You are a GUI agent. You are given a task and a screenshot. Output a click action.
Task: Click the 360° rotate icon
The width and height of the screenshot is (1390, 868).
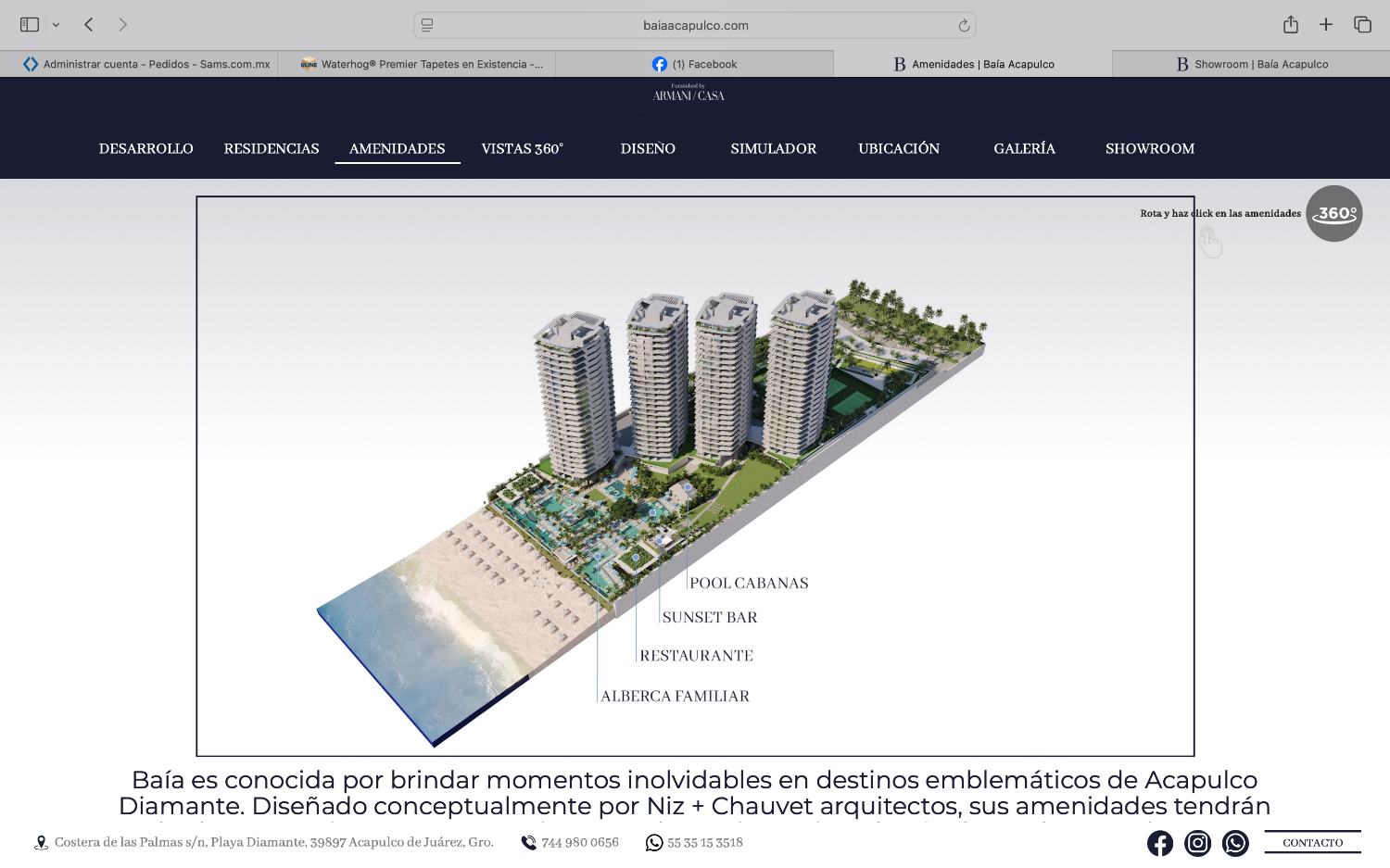pyautogui.click(x=1334, y=214)
